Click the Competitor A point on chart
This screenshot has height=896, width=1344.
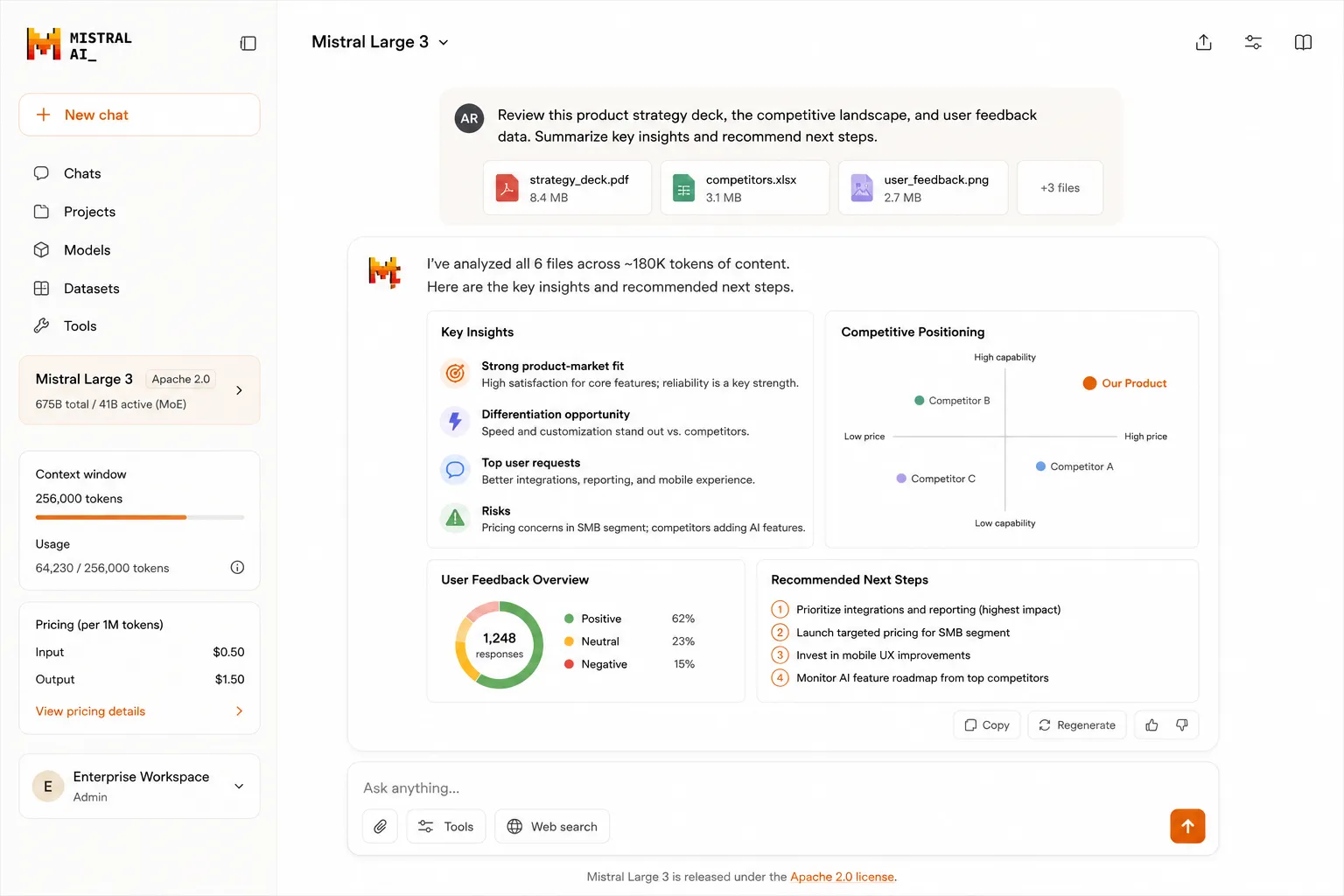1041,466
